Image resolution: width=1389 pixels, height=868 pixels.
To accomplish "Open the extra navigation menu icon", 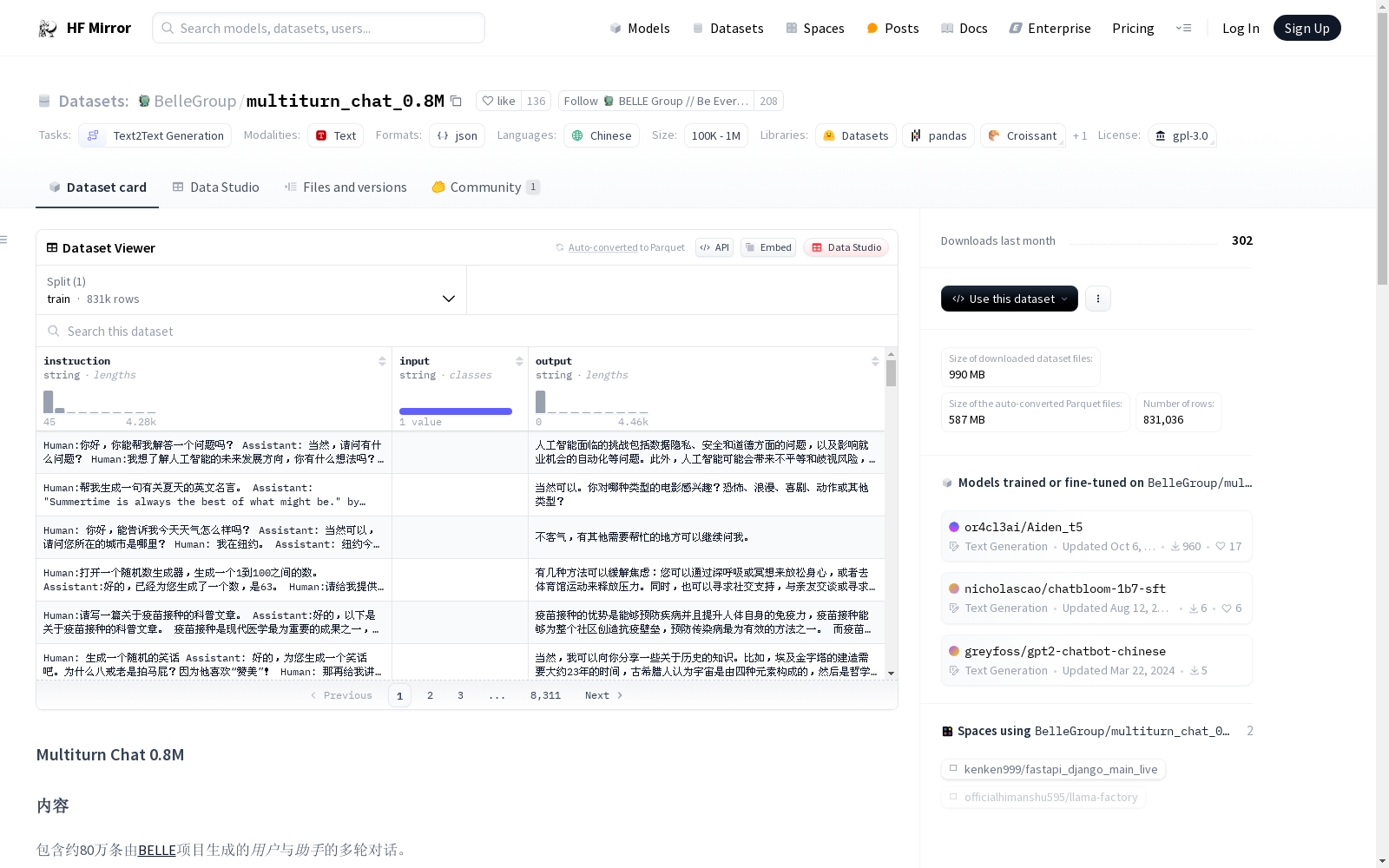I will [x=1183, y=28].
